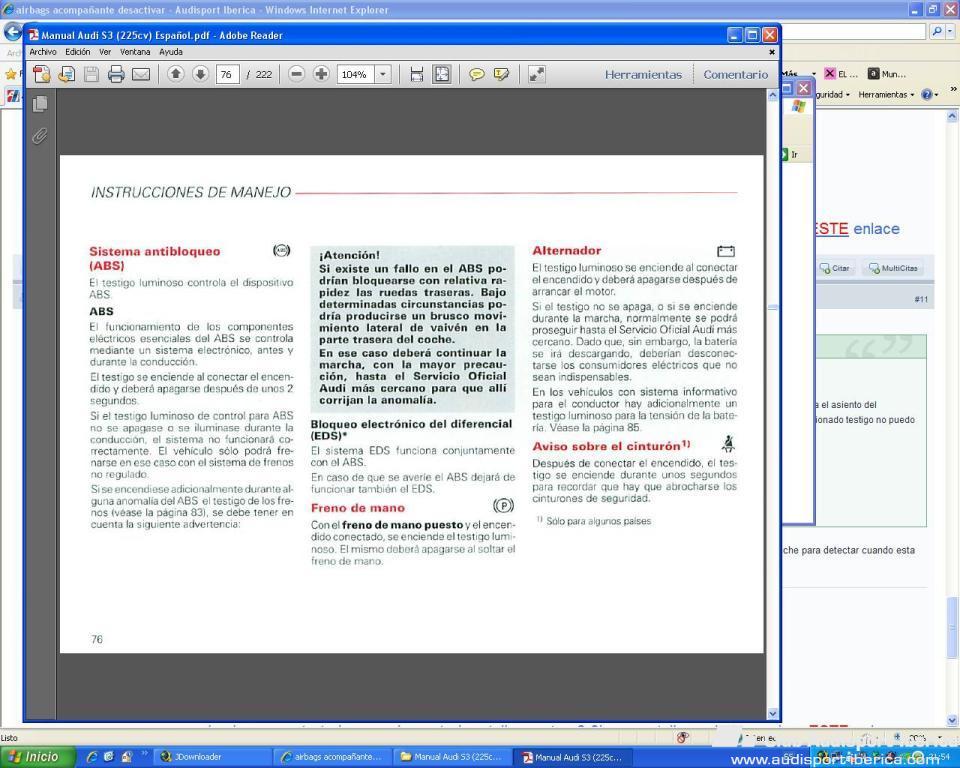This screenshot has width=960, height=768.
Task: Go to previous page with up arrow
Action: 176,74
